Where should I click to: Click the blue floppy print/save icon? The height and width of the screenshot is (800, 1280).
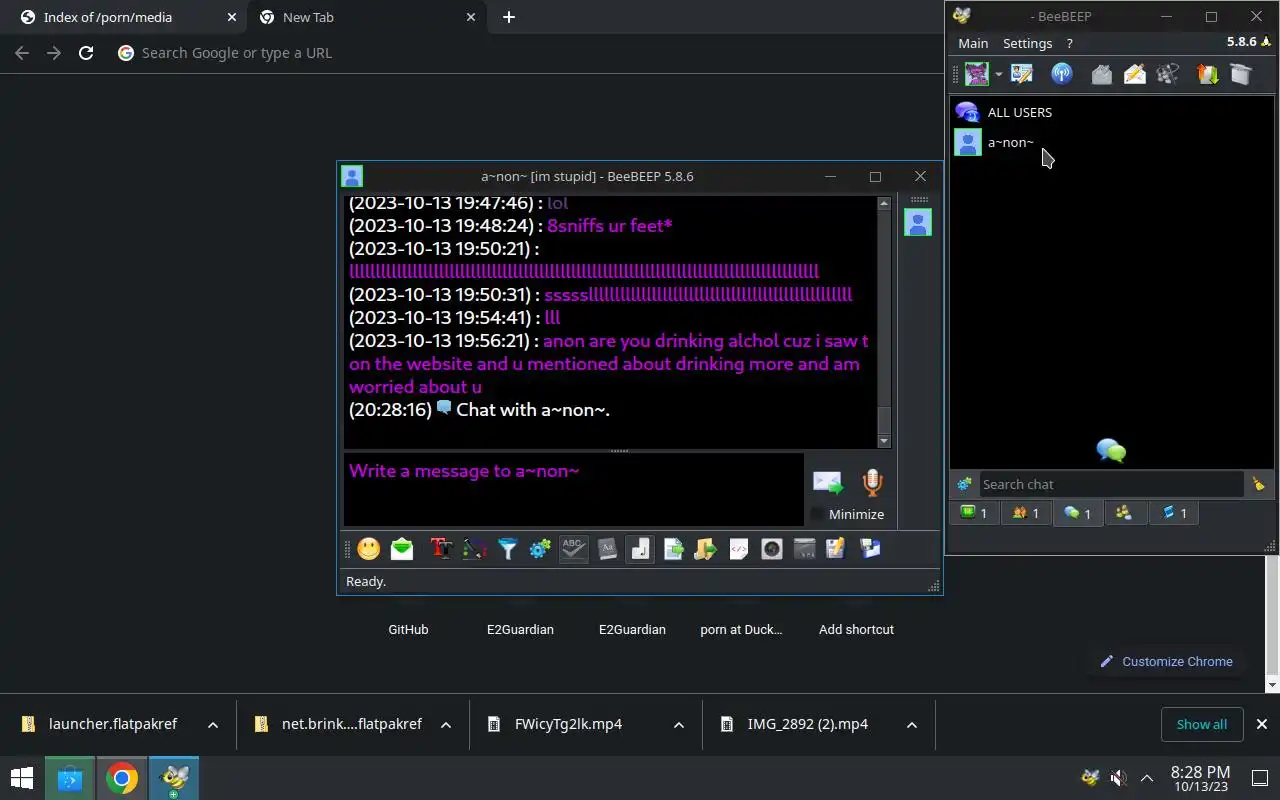tap(870, 549)
